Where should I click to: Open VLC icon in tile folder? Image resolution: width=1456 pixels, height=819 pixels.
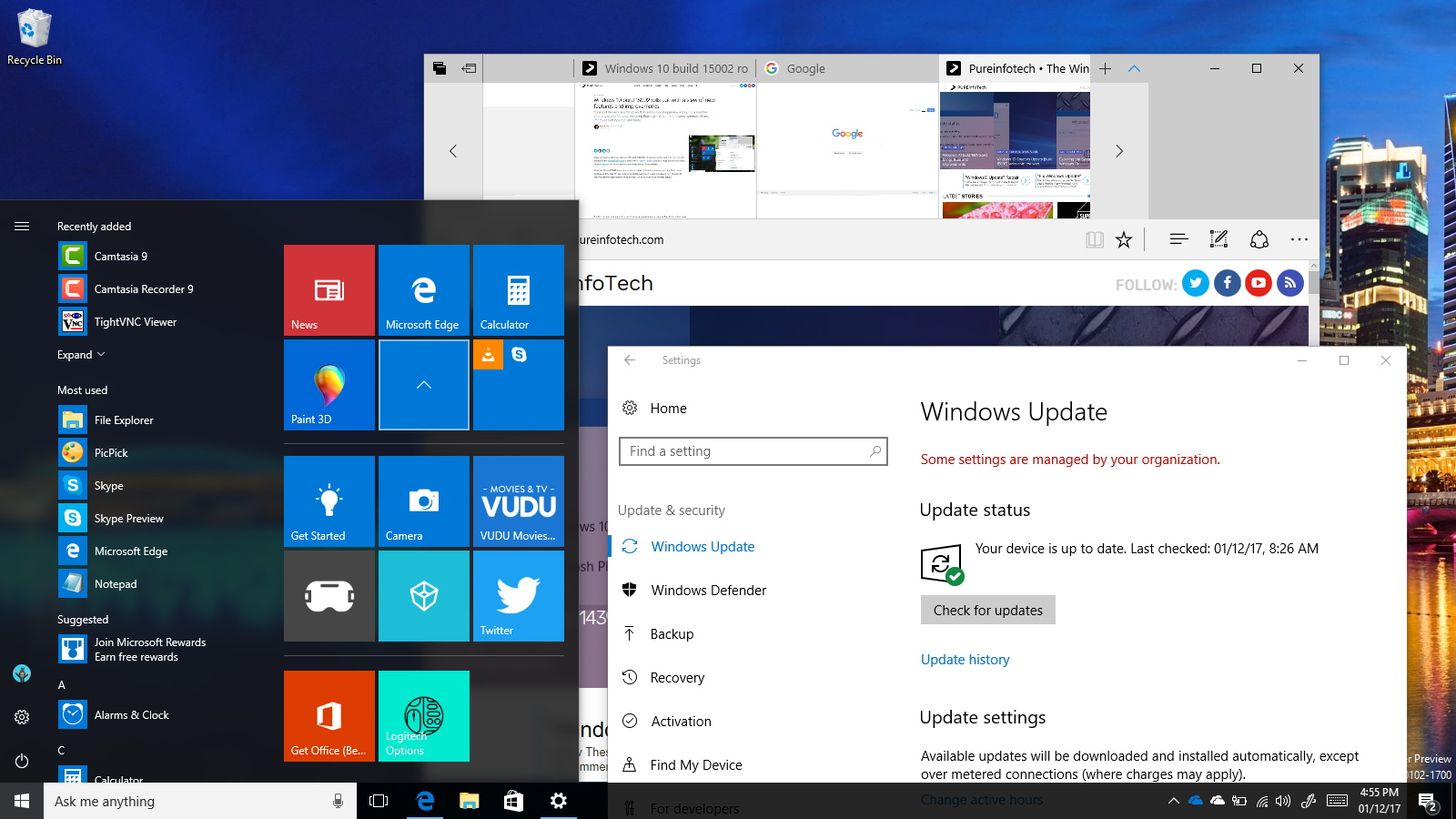[x=488, y=355]
